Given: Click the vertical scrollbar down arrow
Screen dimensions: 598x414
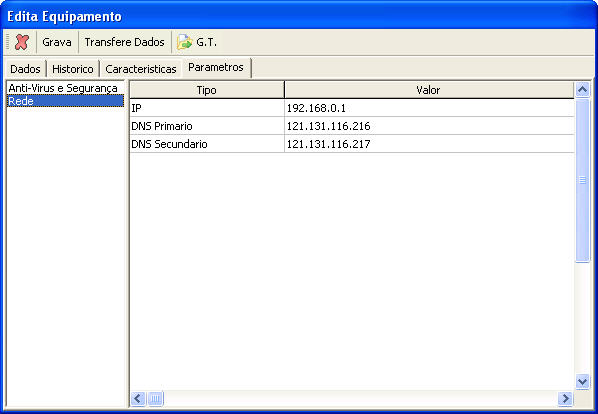Looking at the screenshot, I should click(582, 381).
